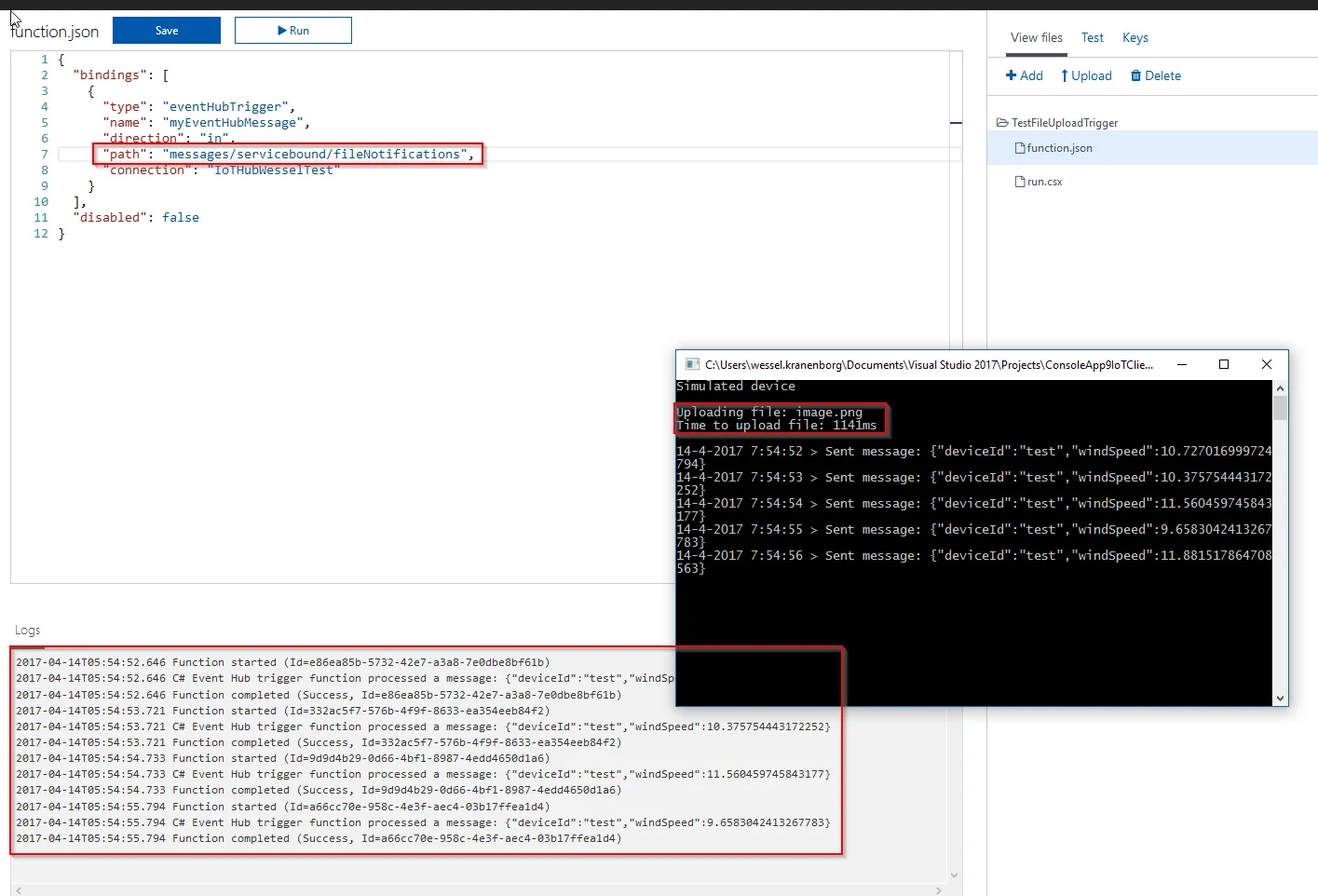Close the console window
Viewport: 1318px width, 896px height.
(1267, 364)
